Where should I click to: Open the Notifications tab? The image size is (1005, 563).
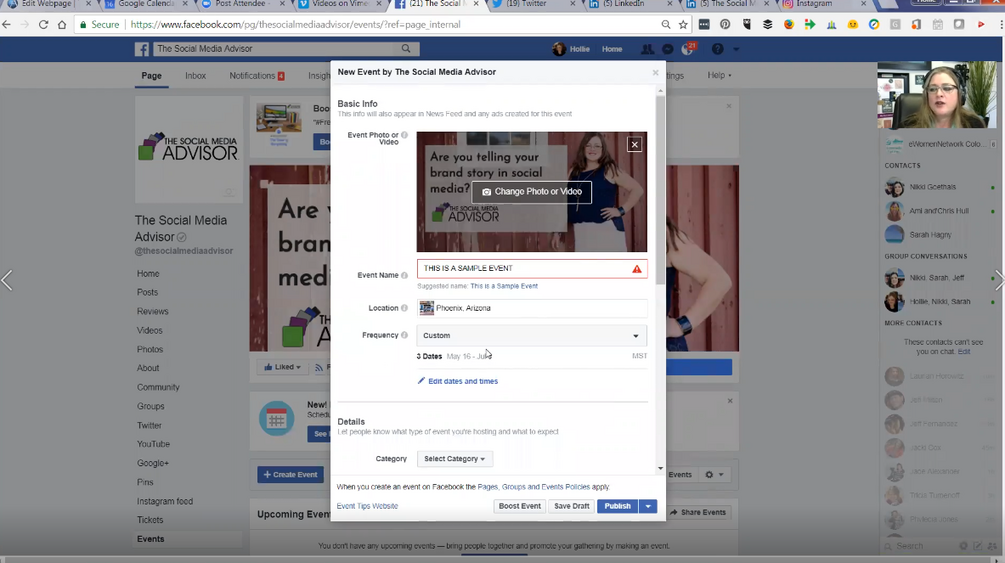click(256, 76)
